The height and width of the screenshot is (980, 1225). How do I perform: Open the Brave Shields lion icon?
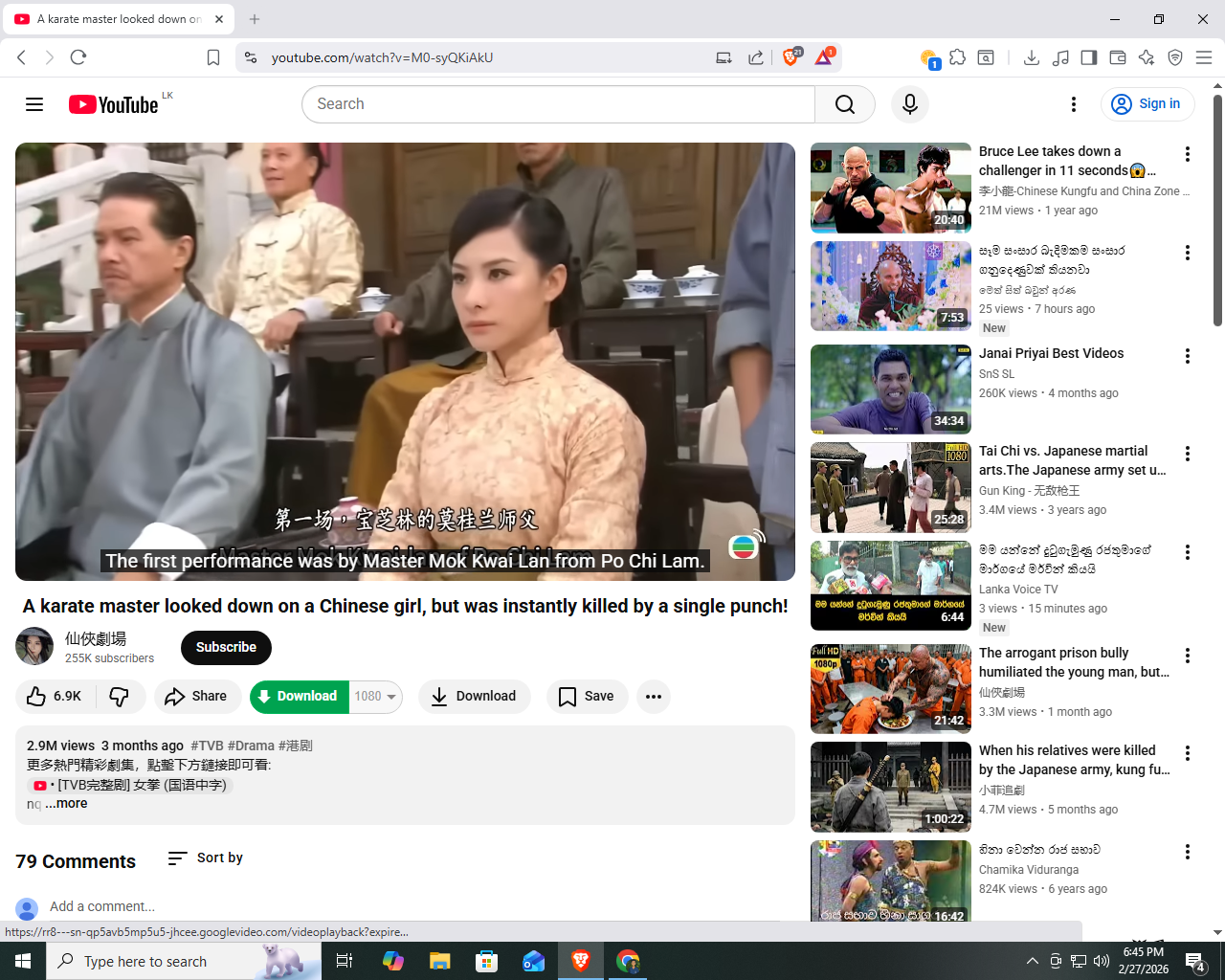[791, 57]
